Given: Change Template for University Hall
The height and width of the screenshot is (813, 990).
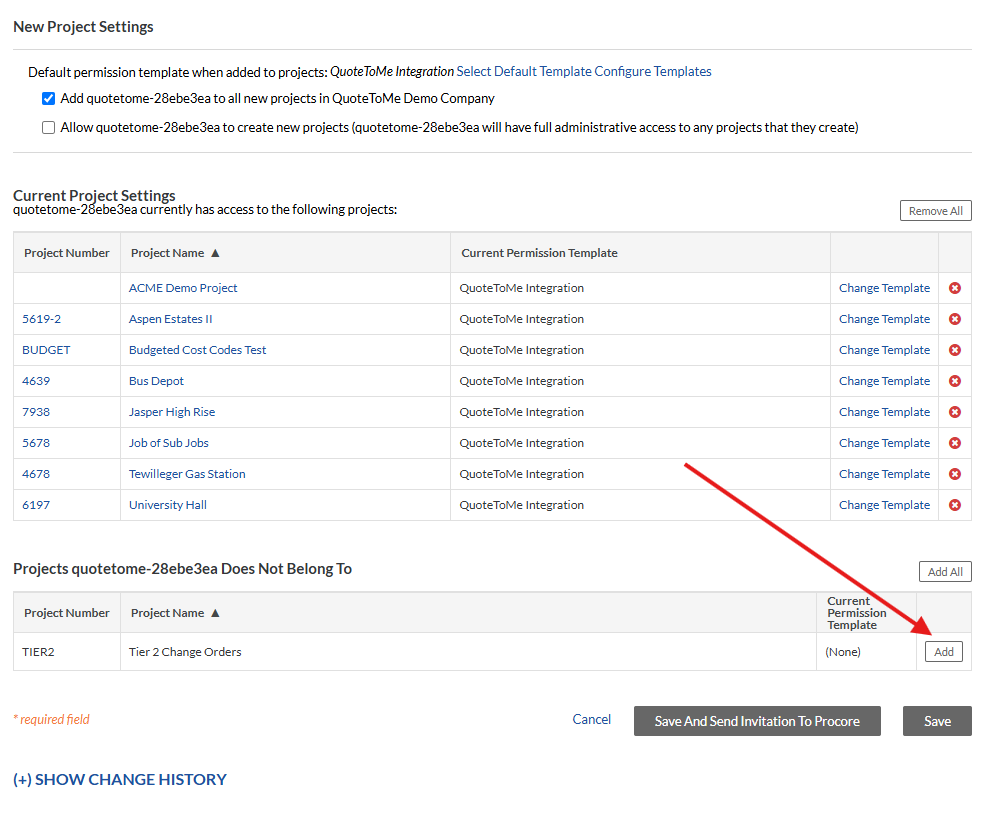Looking at the screenshot, I should point(884,504).
